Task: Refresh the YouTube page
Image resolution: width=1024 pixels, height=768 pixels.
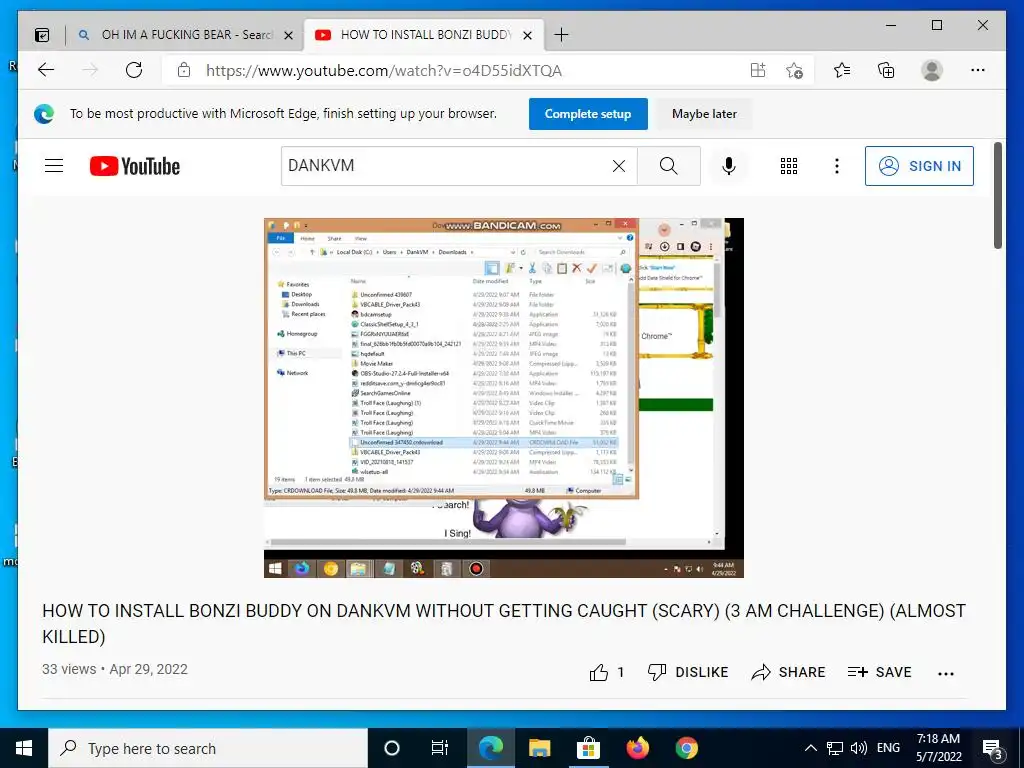Action: pyautogui.click(x=134, y=71)
